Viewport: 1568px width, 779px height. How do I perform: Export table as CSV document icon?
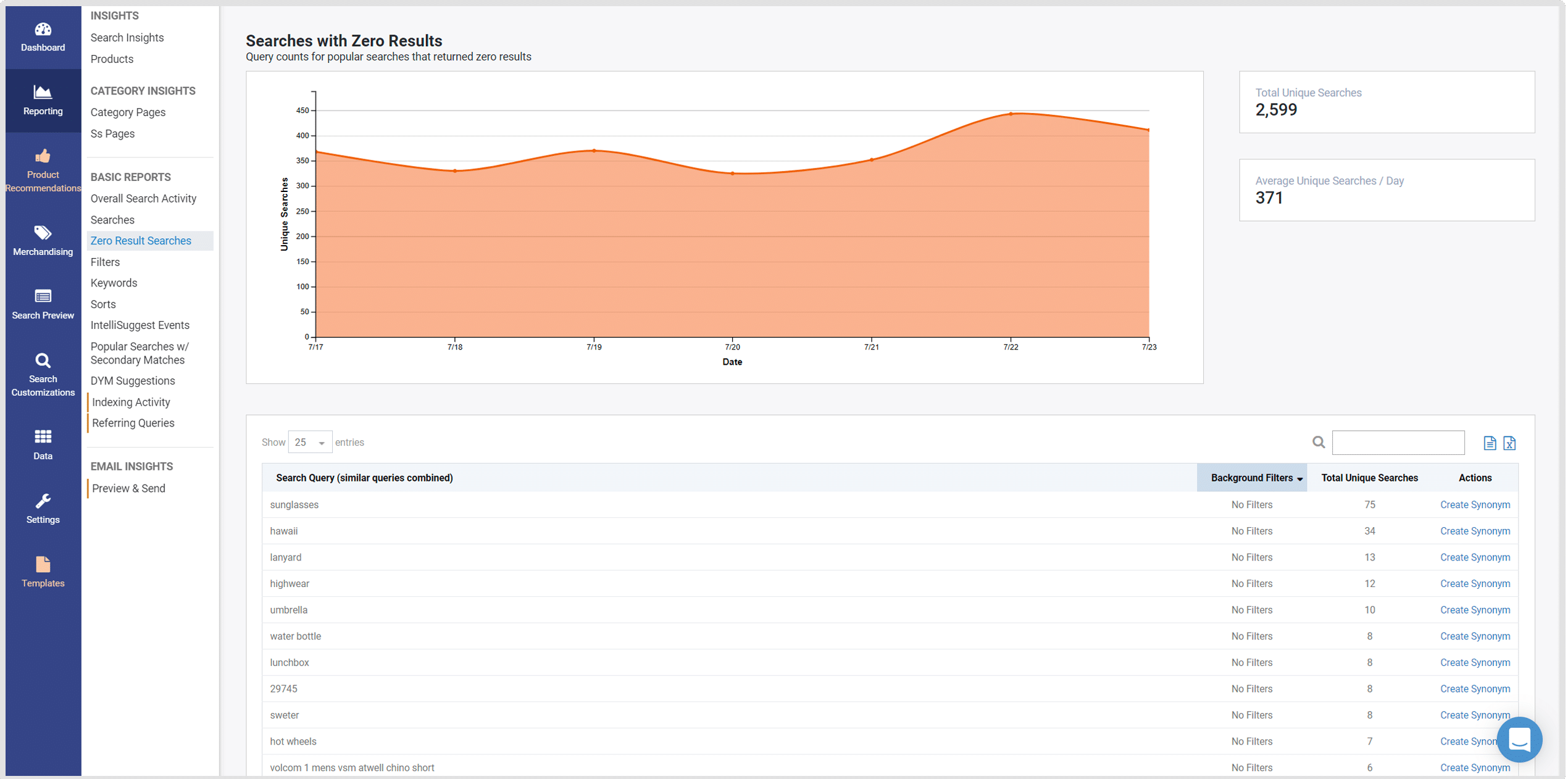point(1490,443)
